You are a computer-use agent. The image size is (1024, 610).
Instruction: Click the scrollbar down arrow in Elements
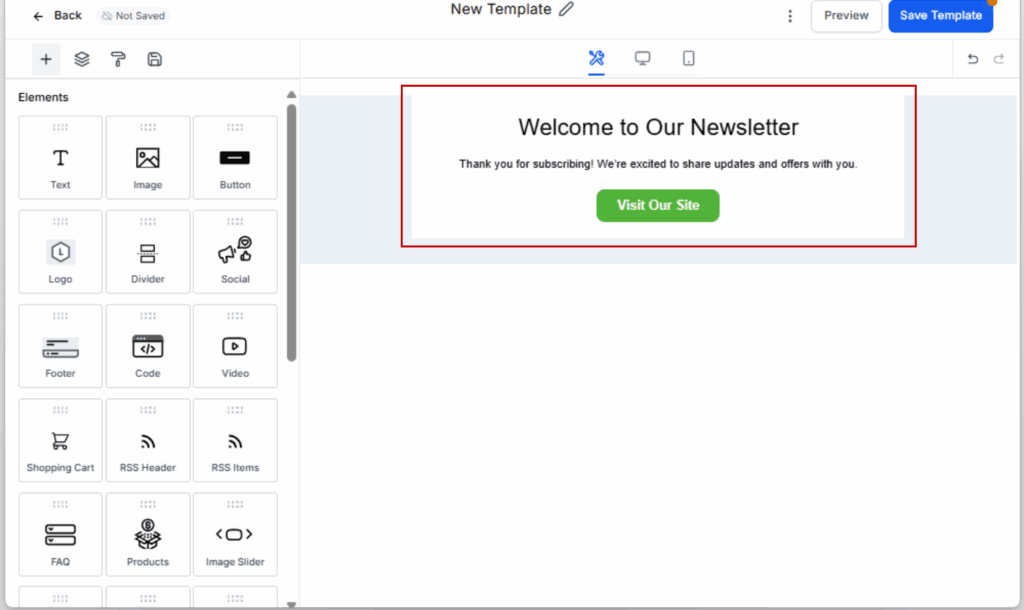click(x=291, y=604)
